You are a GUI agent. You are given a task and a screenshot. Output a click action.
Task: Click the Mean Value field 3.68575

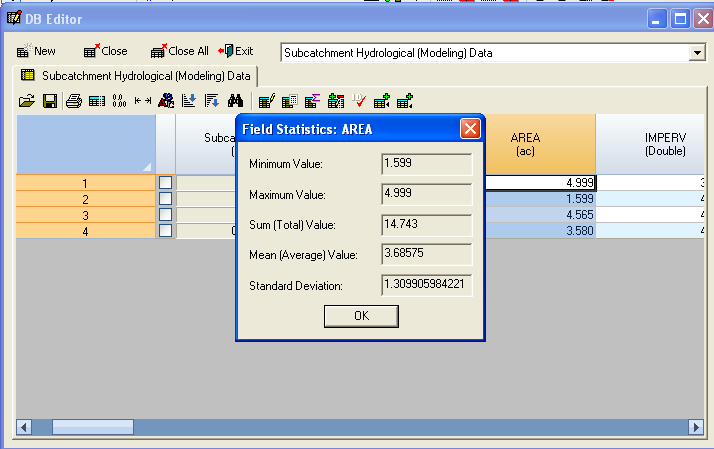(427, 254)
